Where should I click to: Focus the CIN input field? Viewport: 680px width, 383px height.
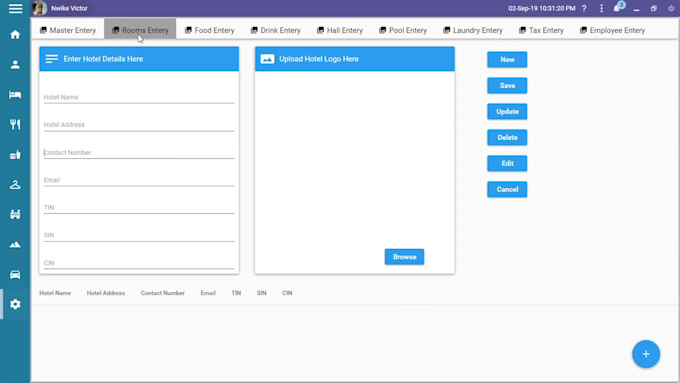pyautogui.click(x=139, y=263)
